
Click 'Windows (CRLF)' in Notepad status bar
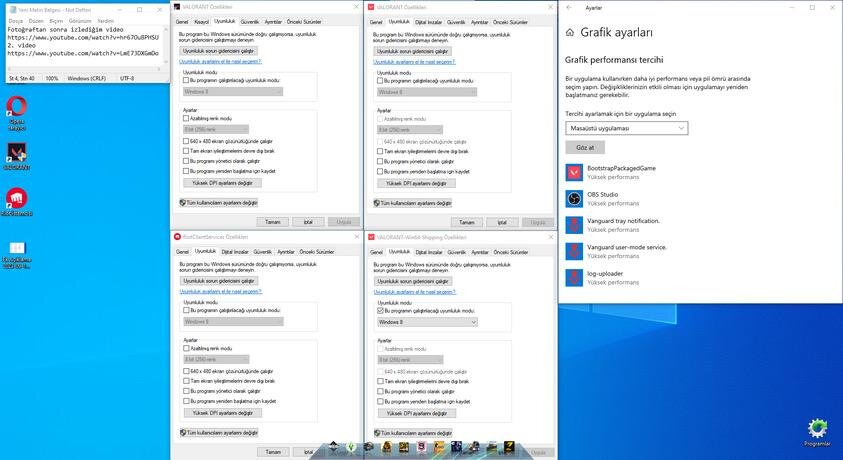[87, 78]
